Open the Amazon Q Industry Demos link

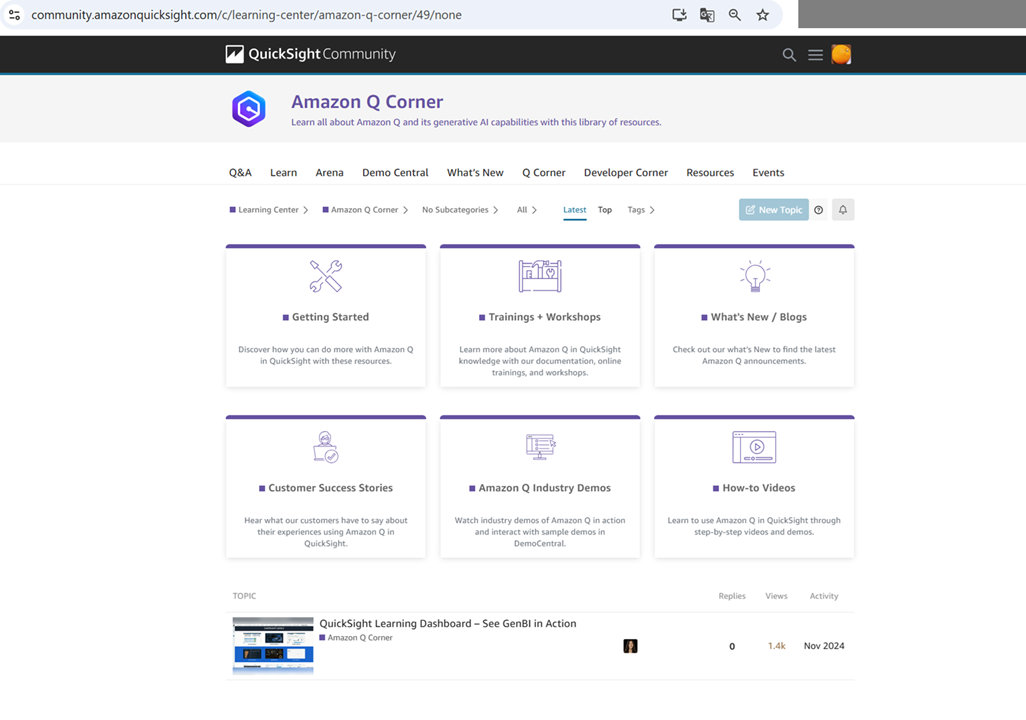tap(540, 488)
